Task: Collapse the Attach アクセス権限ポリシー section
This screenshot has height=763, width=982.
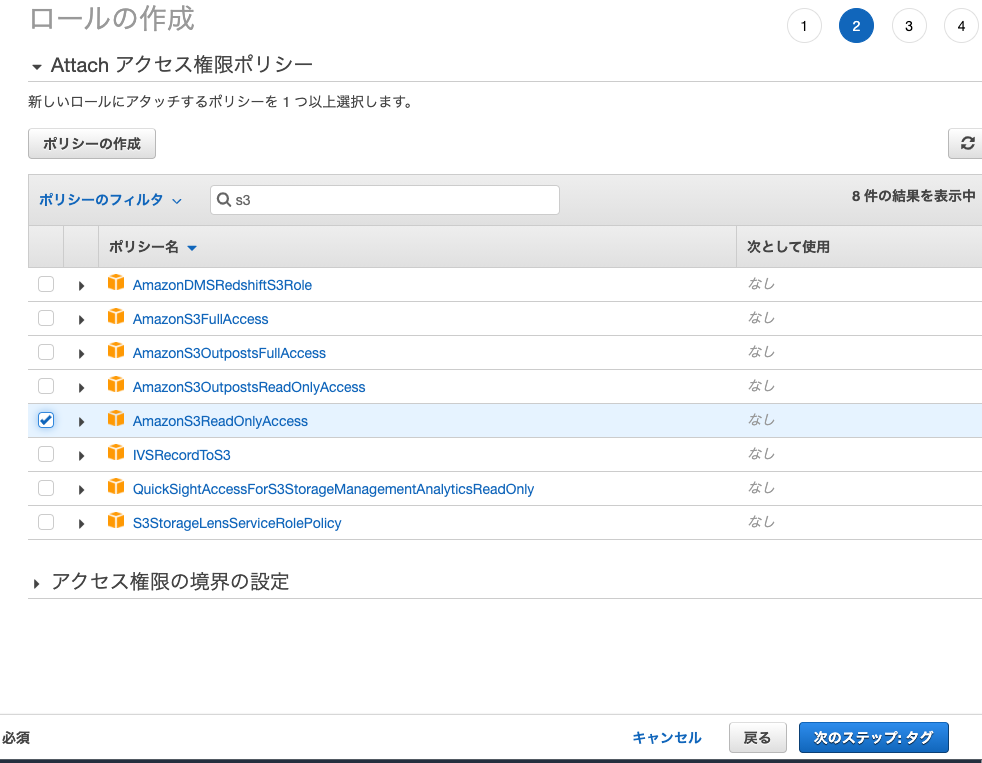Action: pos(37,66)
